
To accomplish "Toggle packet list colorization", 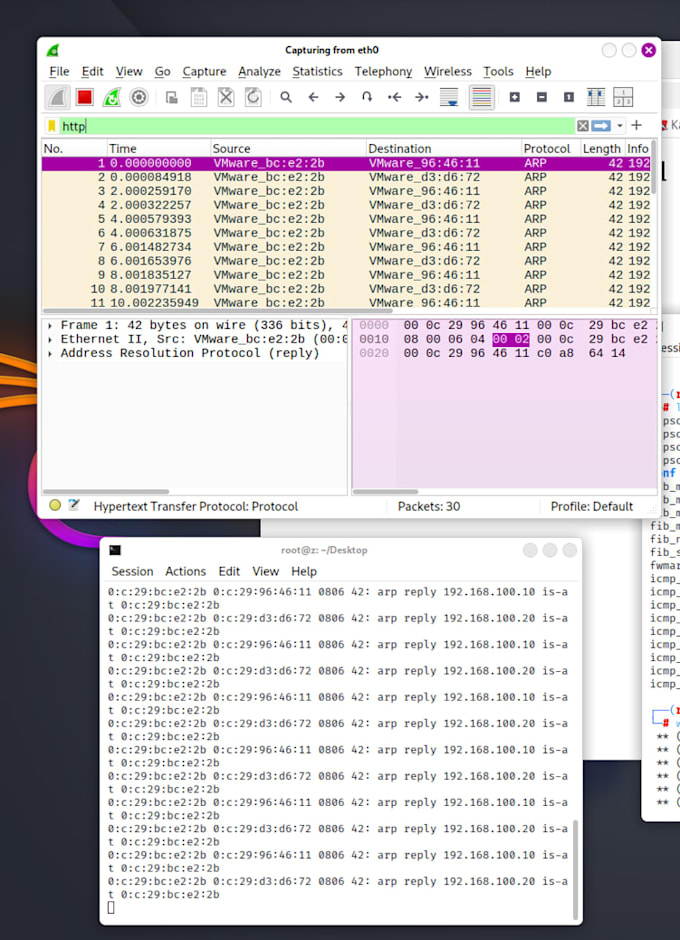I will (x=482, y=97).
